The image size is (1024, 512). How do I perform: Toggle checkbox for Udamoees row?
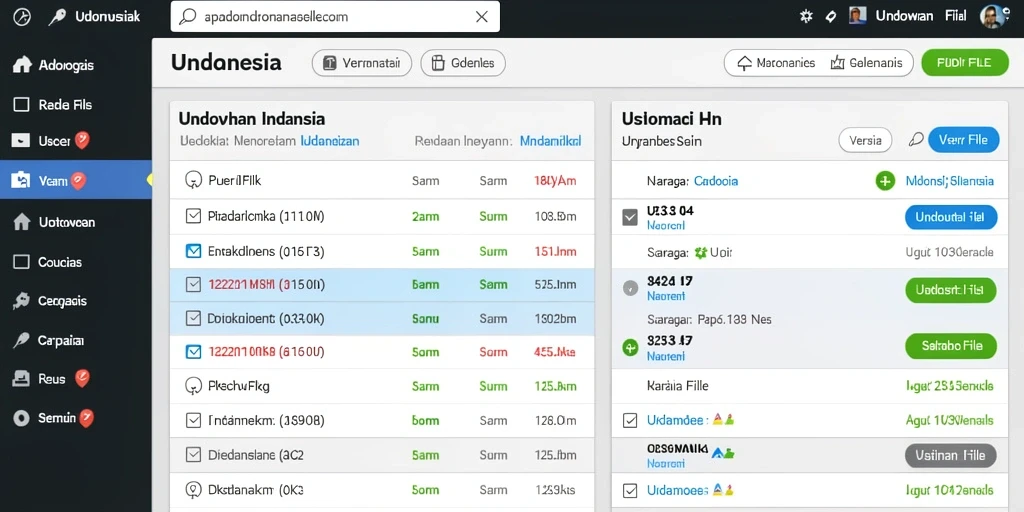click(630, 490)
